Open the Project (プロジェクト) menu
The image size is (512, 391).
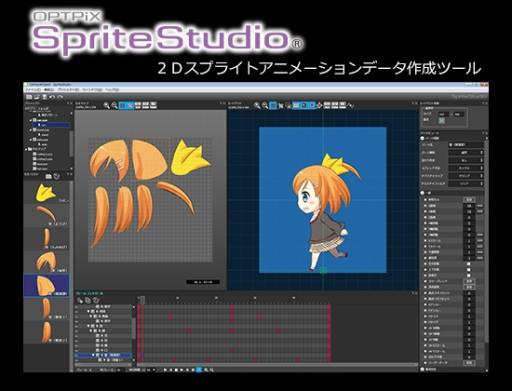point(68,90)
